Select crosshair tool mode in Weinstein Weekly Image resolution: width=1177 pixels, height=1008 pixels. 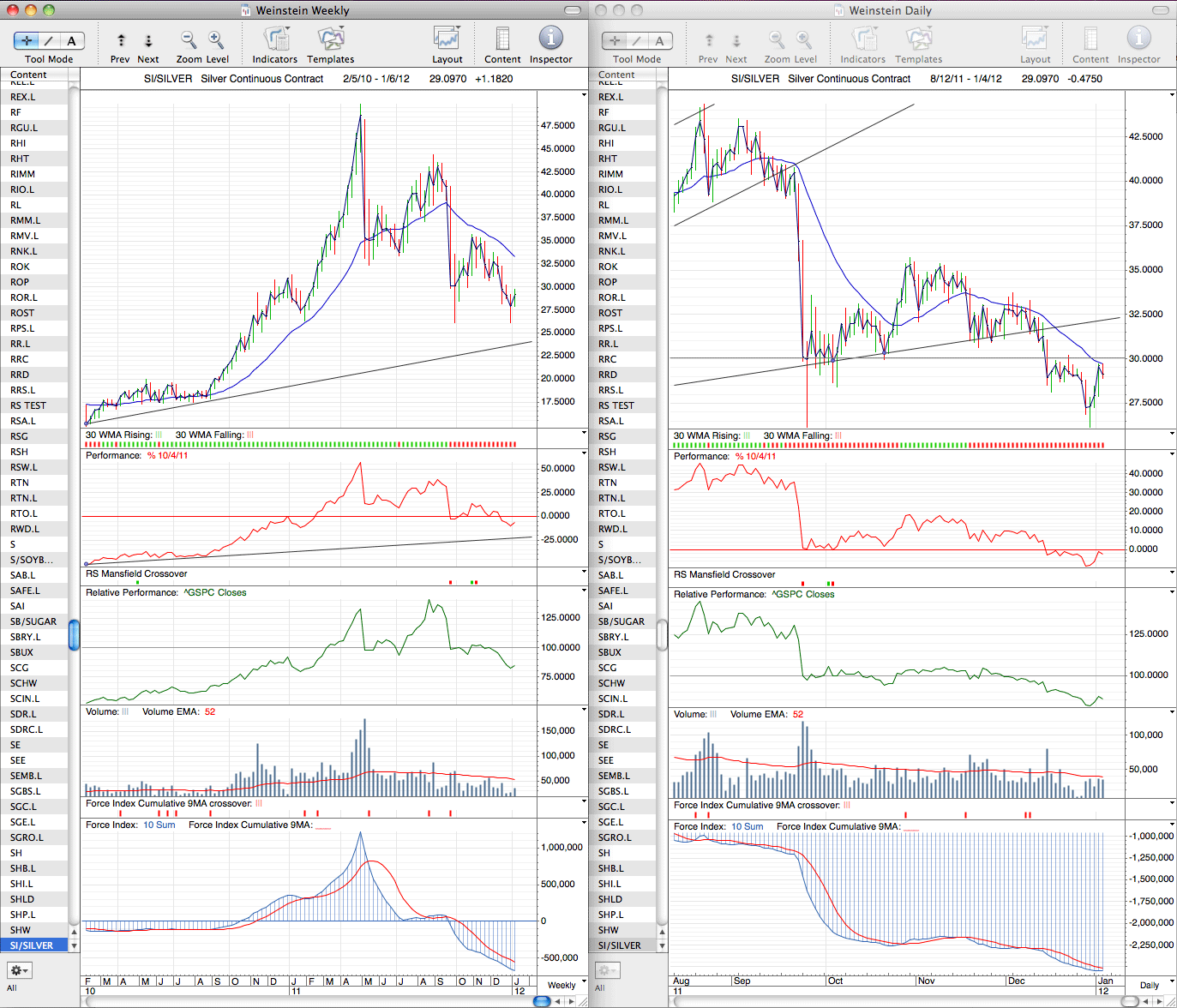[27, 40]
